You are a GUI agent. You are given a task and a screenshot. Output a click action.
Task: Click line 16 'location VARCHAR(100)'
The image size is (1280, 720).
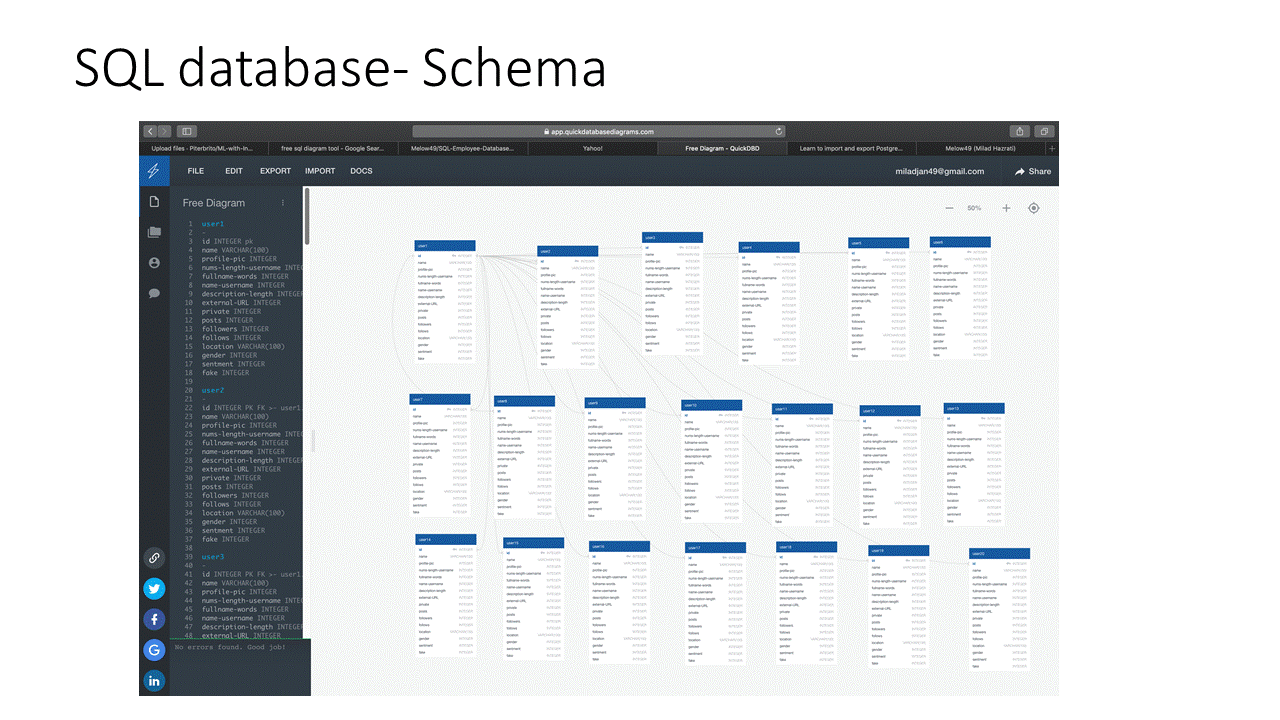[243, 346]
